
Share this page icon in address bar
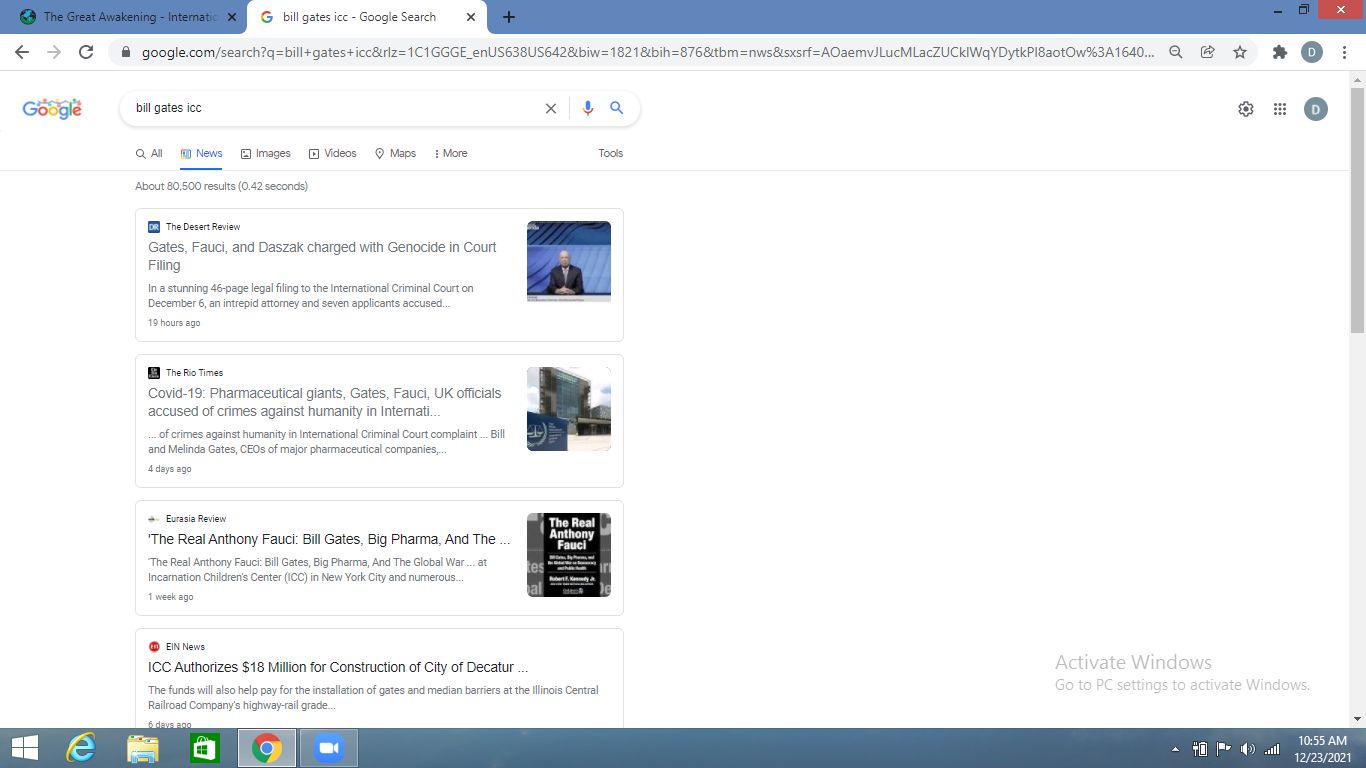tap(1208, 52)
